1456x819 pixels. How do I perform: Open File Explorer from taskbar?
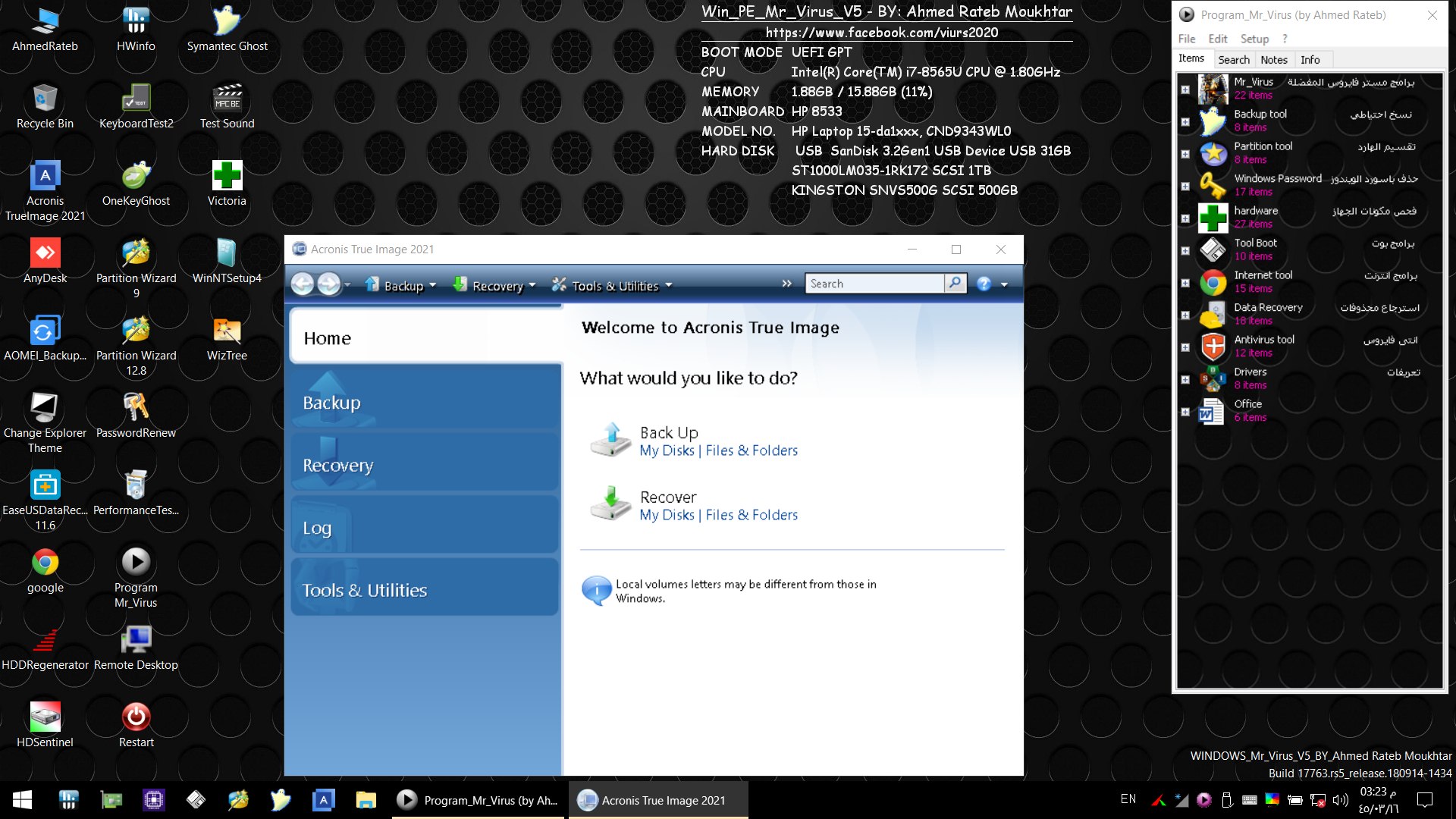(366, 800)
